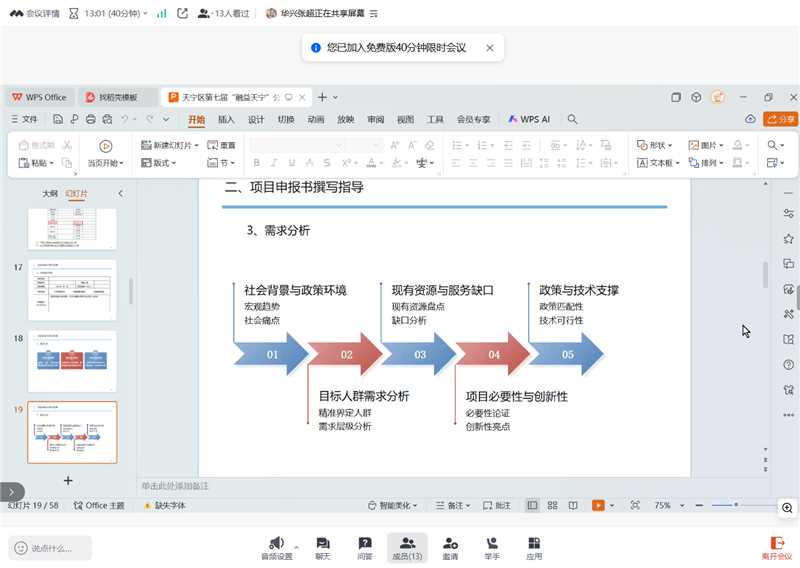This screenshot has width=800, height=568.
Task: Click the 重置 reset button
Action: (221, 145)
